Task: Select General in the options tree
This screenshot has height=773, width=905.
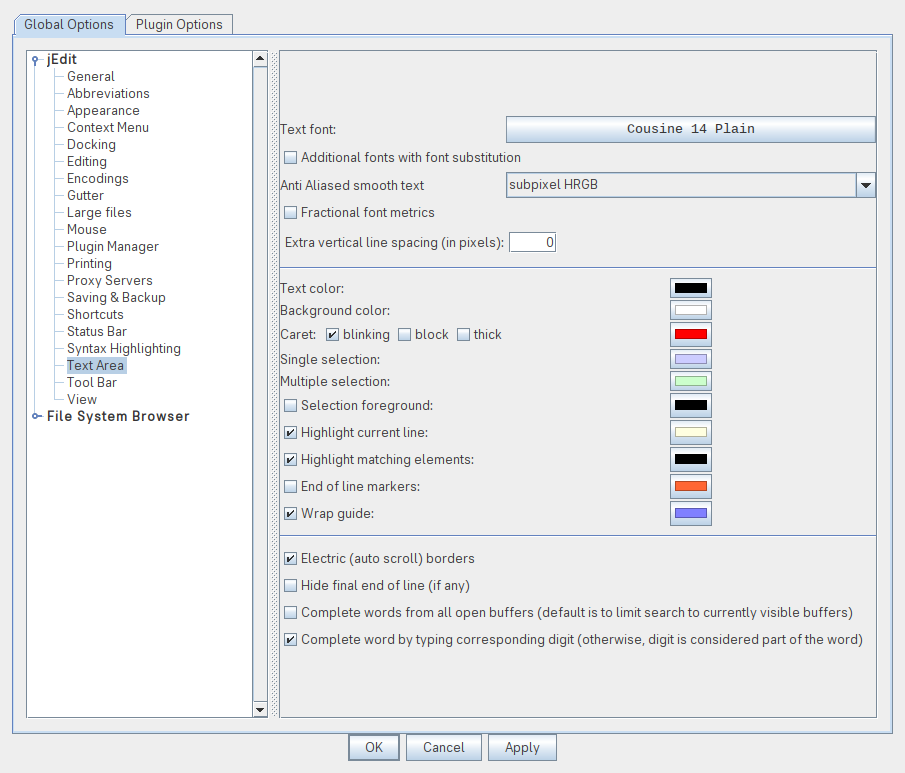Action: (x=91, y=76)
